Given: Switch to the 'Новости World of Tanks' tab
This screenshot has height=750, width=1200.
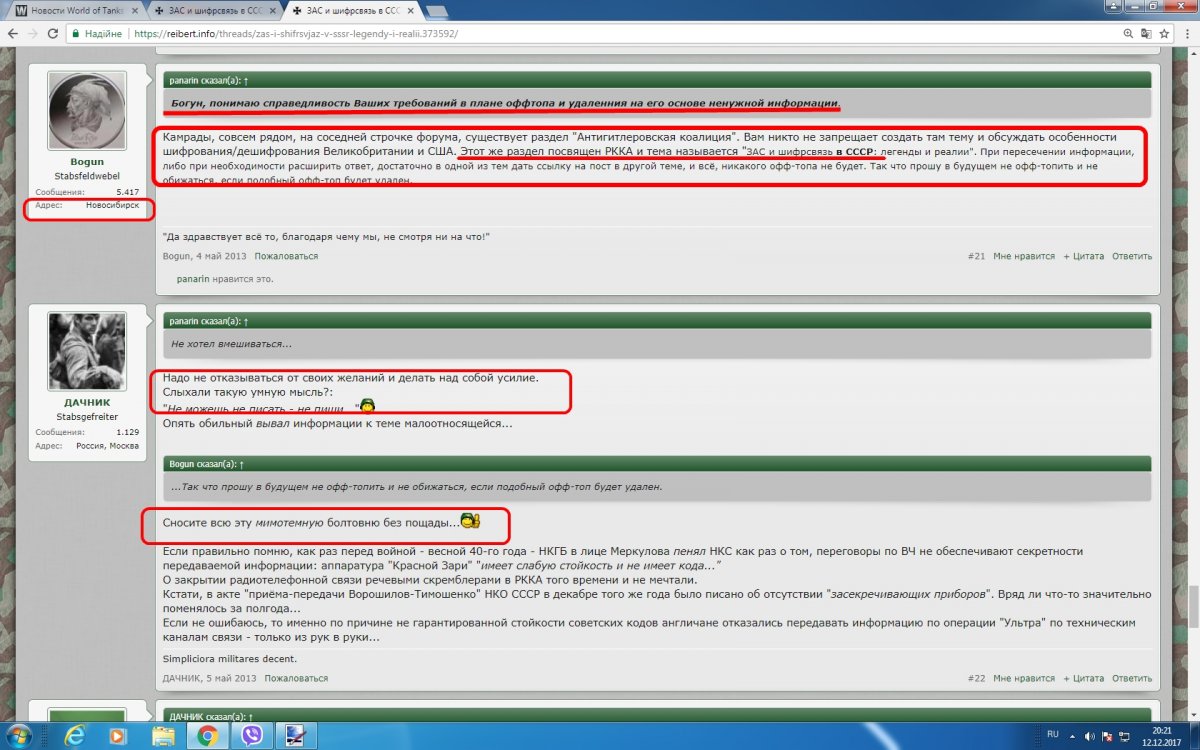Looking at the screenshot, I should [x=75, y=10].
